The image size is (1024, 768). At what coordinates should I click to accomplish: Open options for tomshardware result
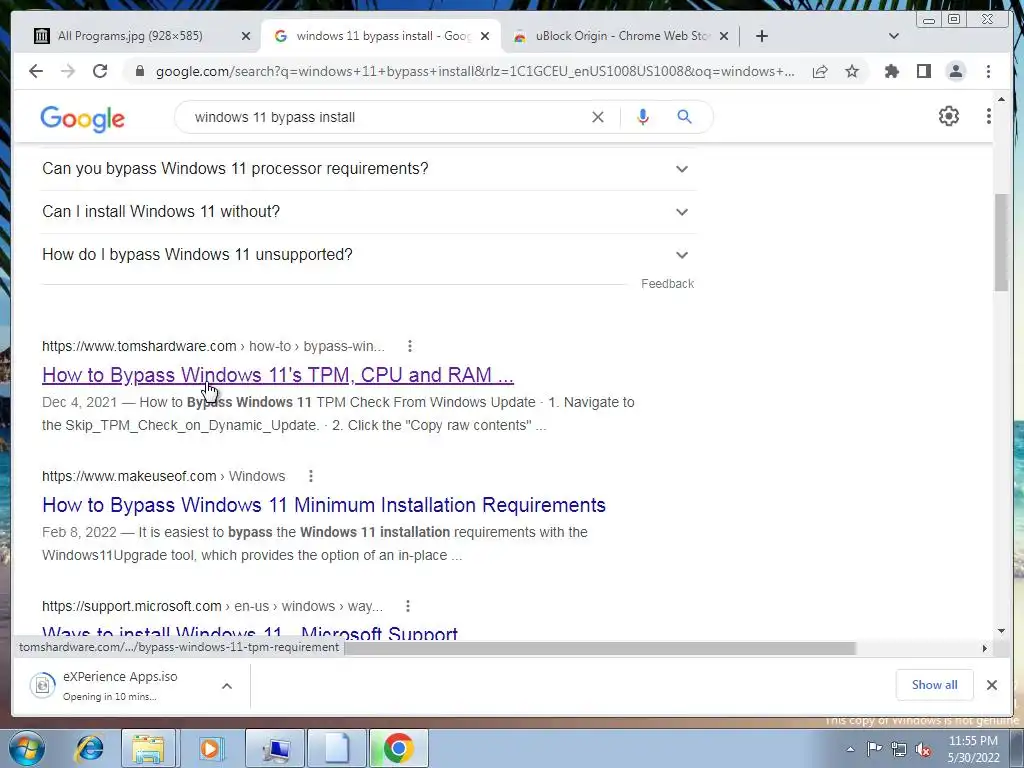tap(409, 346)
